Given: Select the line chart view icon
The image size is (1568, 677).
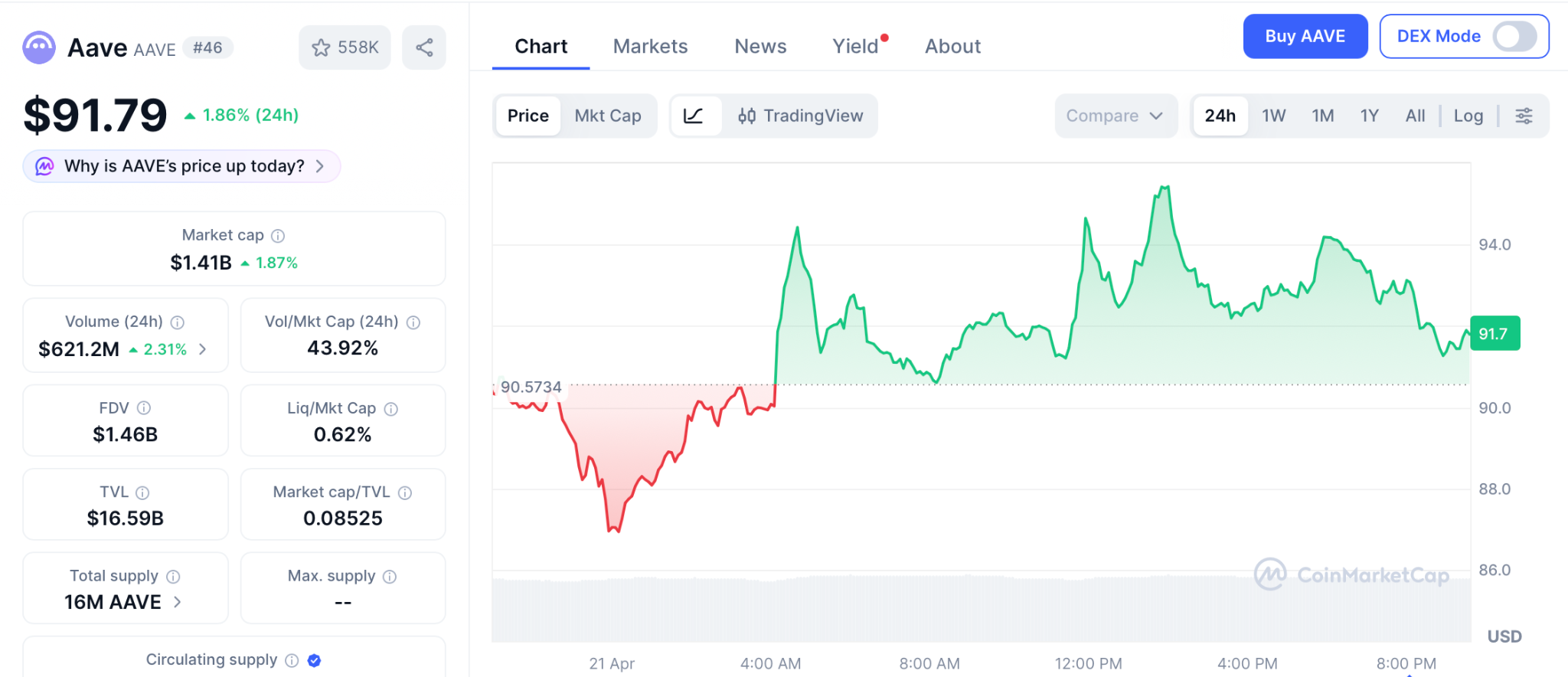Looking at the screenshot, I should (x=694, y=116).
